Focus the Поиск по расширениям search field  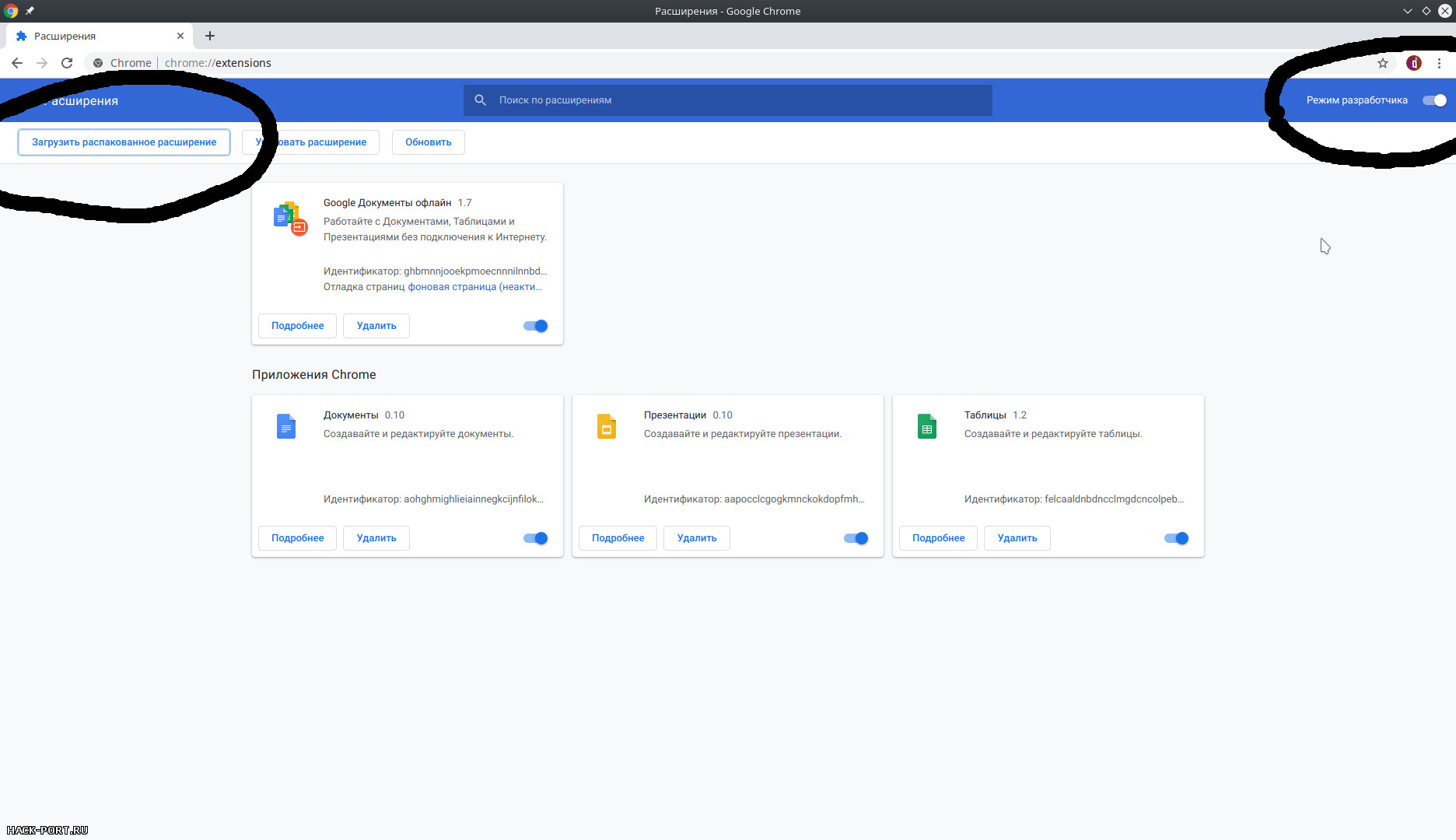(727, 100)
